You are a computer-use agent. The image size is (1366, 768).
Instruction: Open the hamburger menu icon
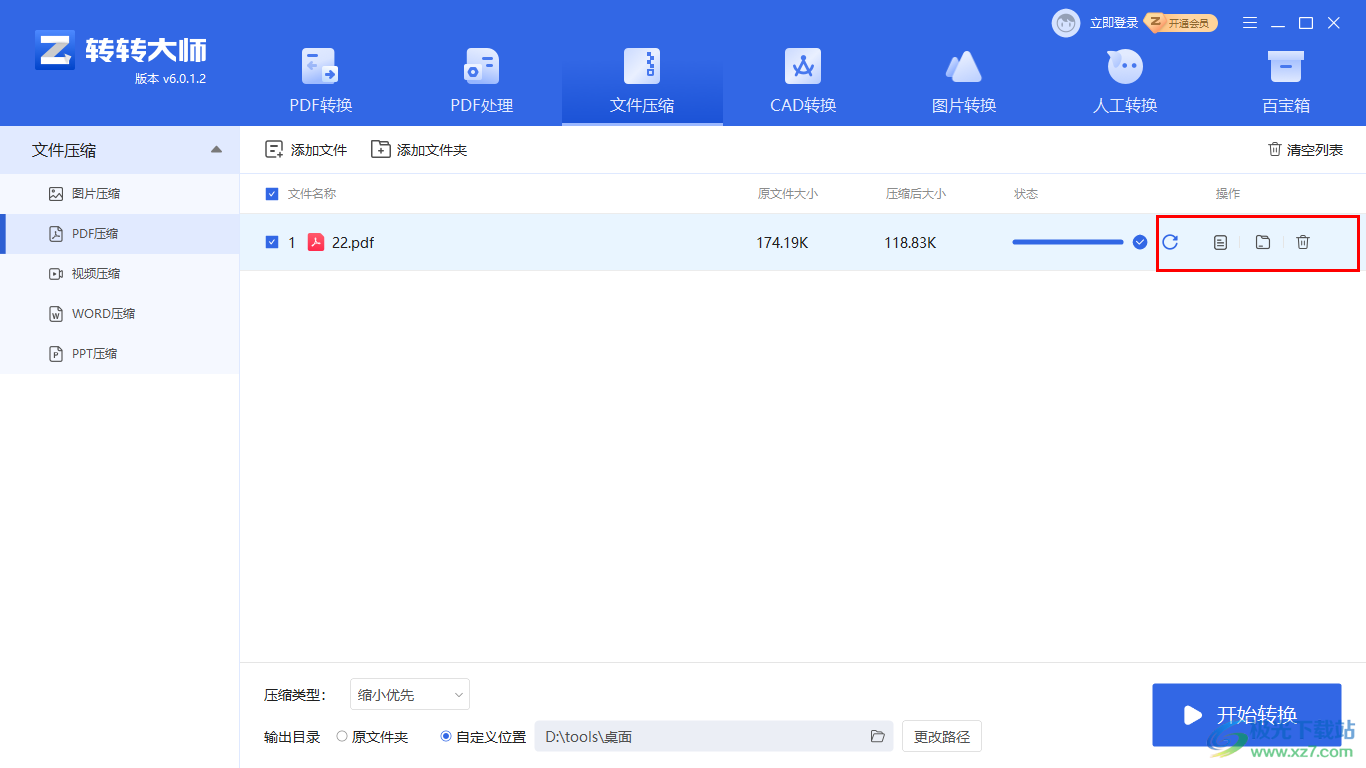1250,23
